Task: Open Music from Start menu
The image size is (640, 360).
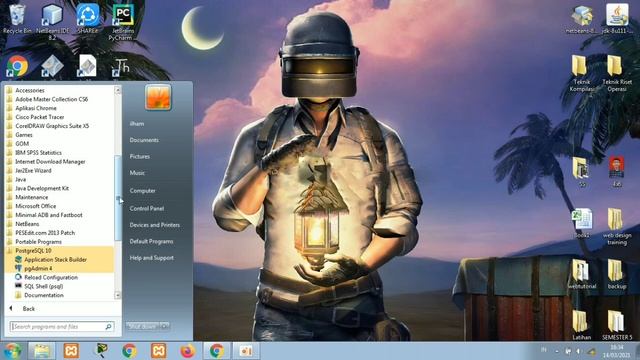Action: point(137,173)
